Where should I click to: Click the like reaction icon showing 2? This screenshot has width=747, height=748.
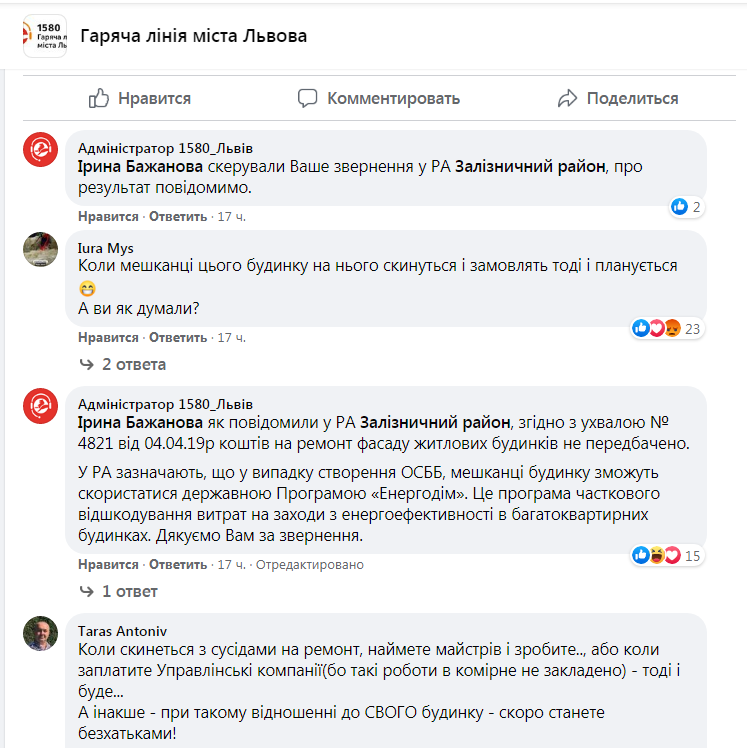[680, 207]
